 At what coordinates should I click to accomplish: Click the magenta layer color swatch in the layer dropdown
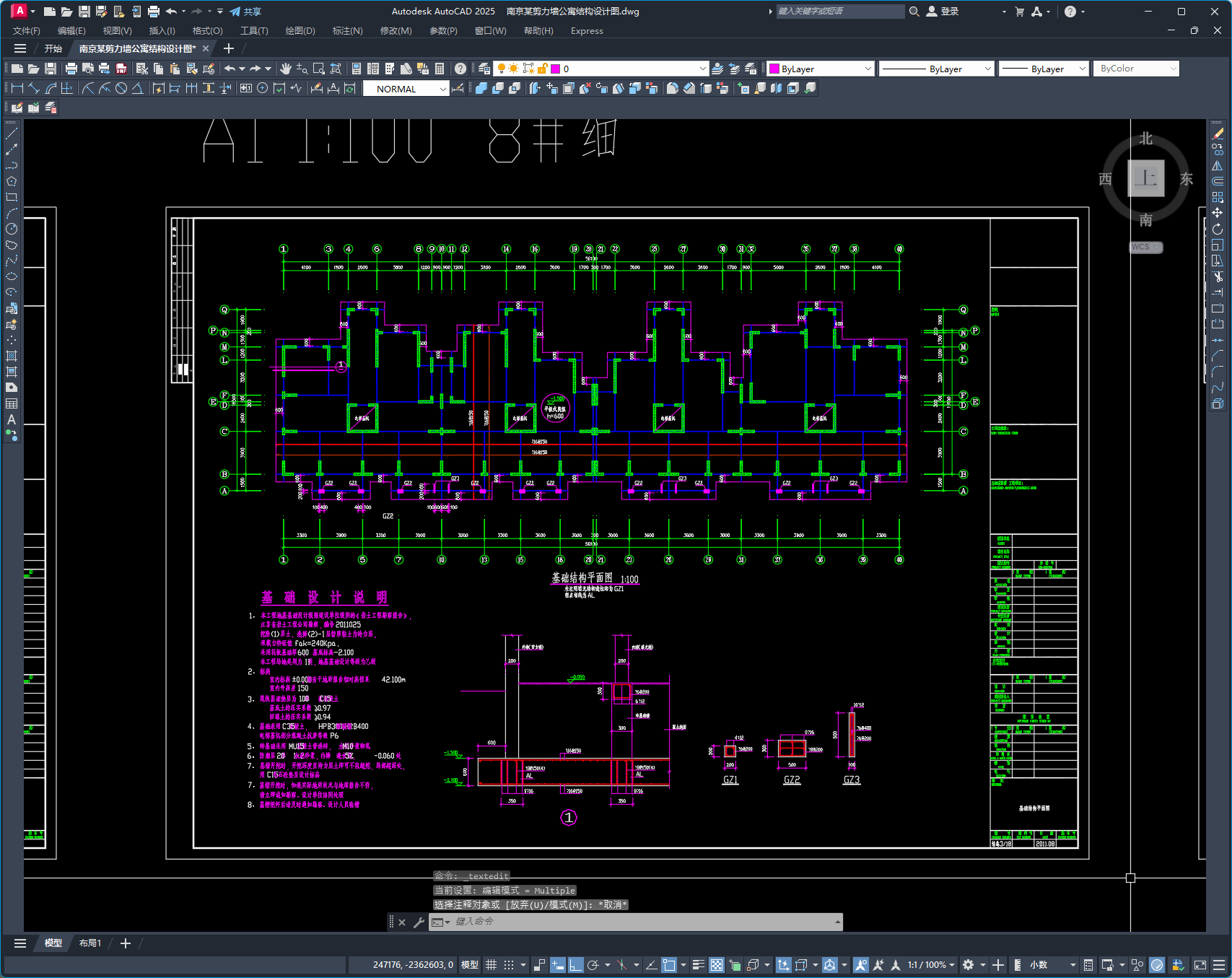click(x=556, y=69)
